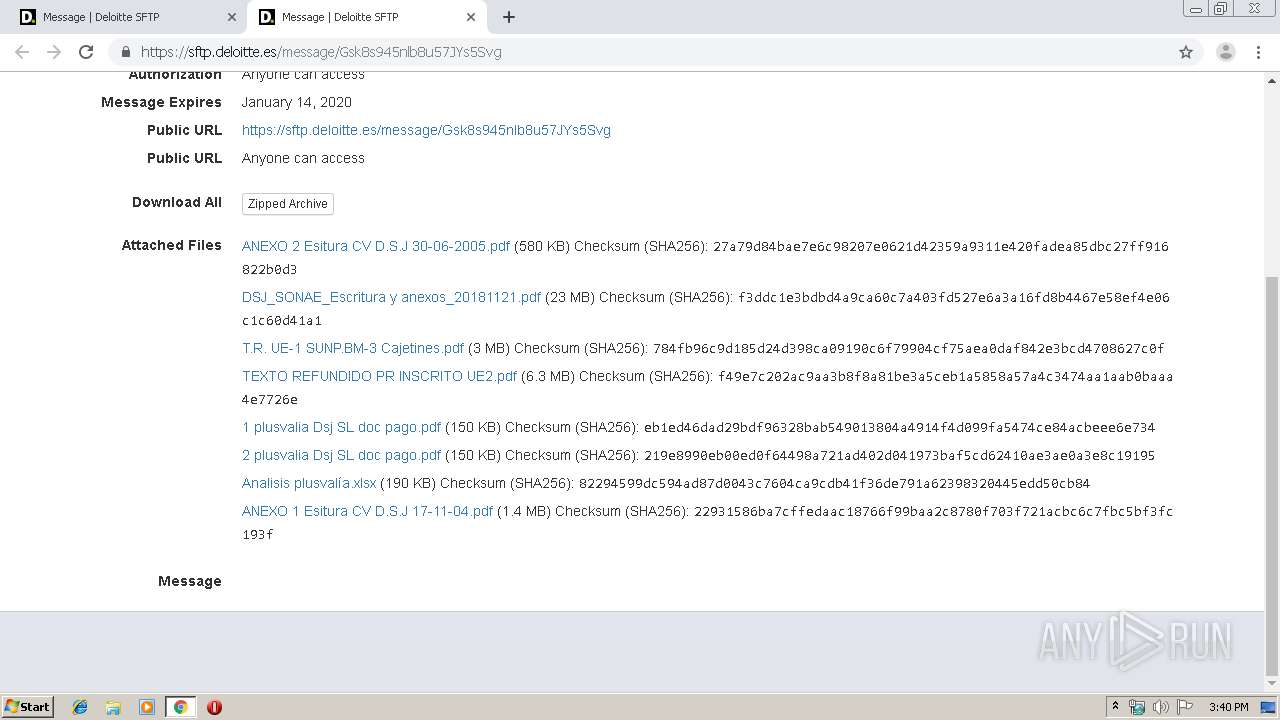Show hidden system tray icons

pyautogui.click(x=1115, y=707)
